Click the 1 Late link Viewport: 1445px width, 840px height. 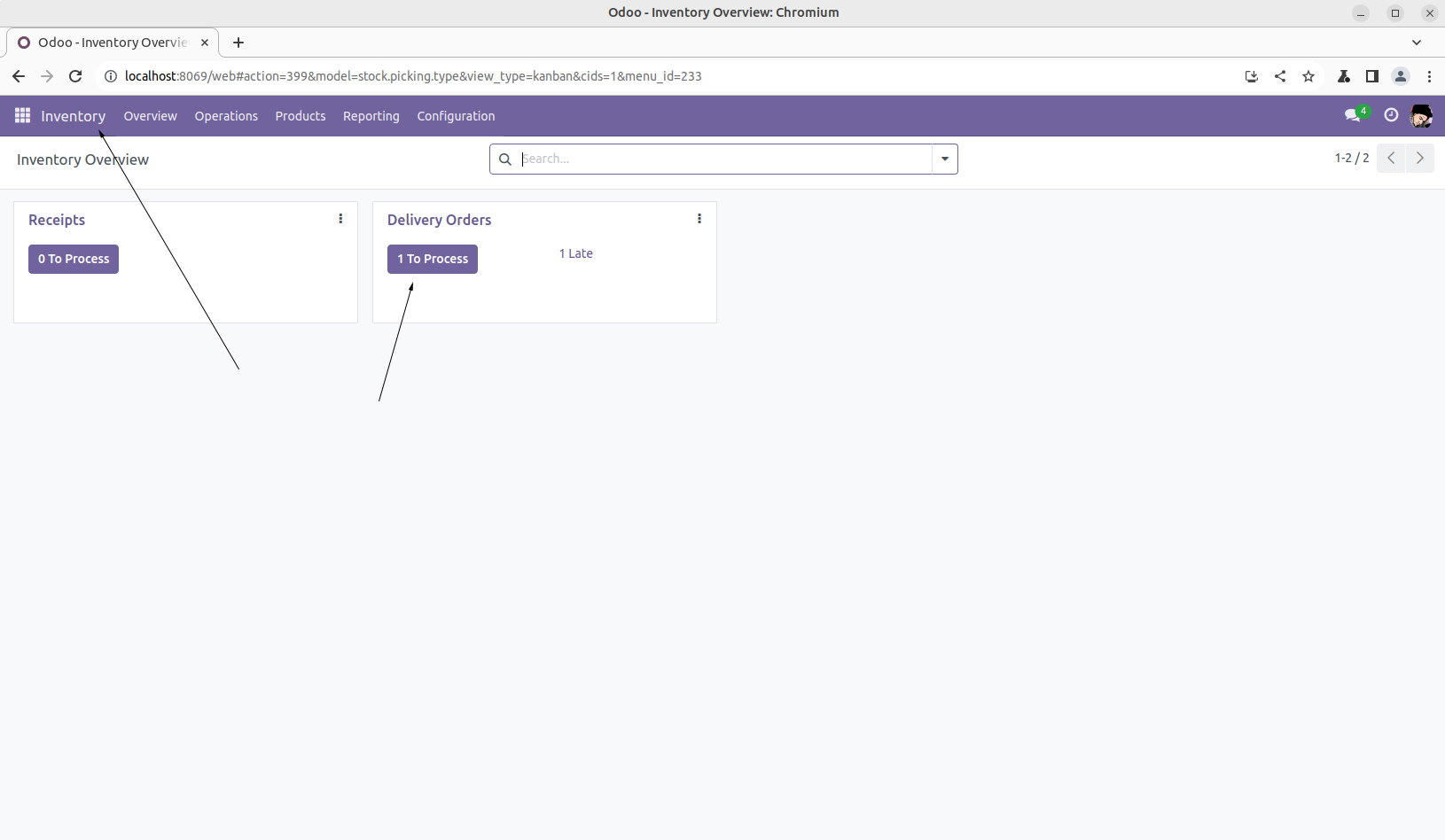pyautogui.click(x=576, y=253)
